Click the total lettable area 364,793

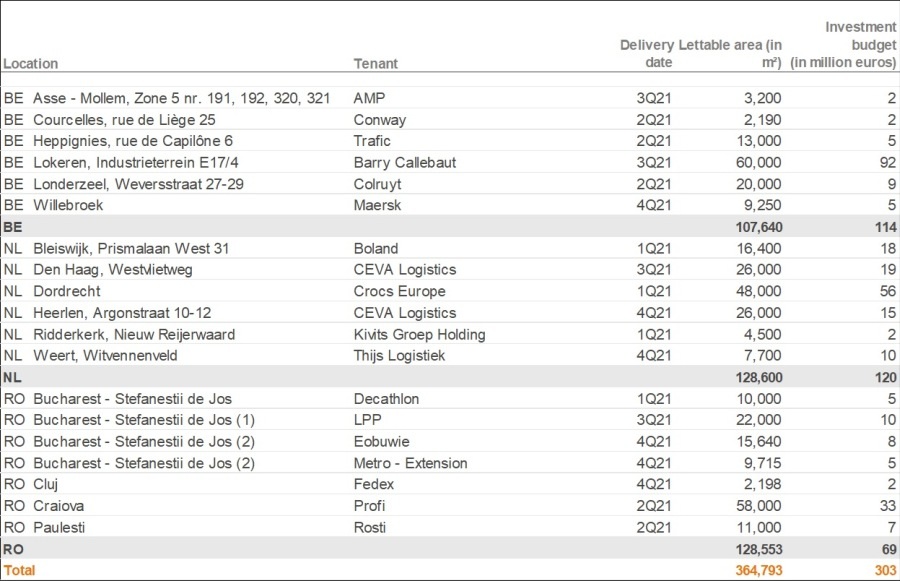coord(757,570)
